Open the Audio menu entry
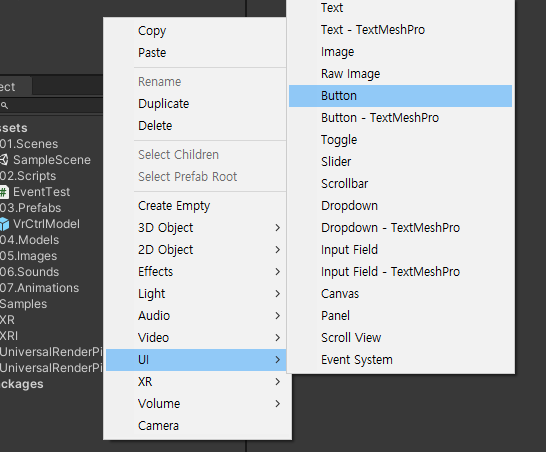This screenshot has width=546, height=452. click(x=196, y=315)
